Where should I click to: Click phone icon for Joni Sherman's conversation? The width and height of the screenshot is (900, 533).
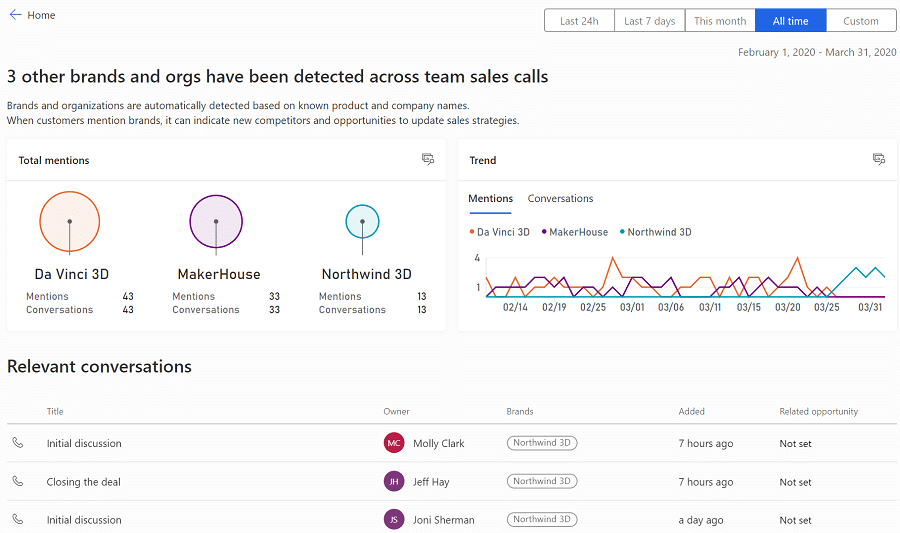[18, 519]
